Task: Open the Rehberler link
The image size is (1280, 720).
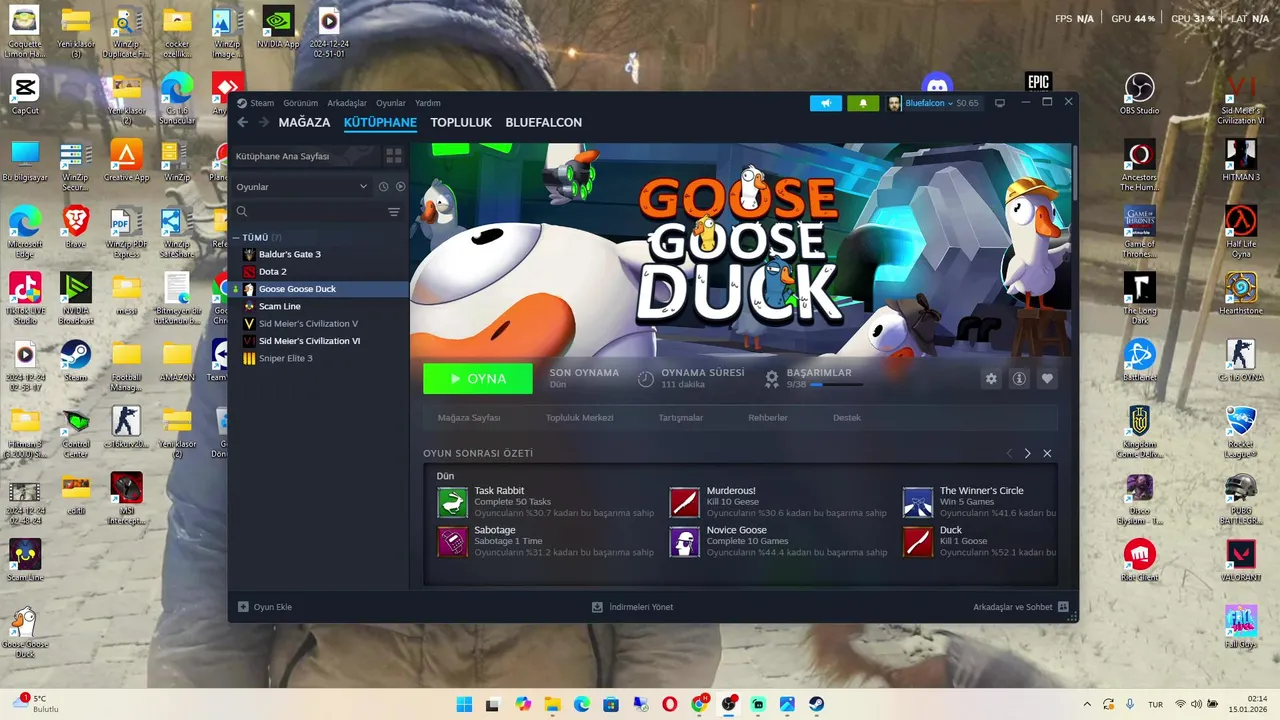Action: pyautogui.click(x=768, y=417)
